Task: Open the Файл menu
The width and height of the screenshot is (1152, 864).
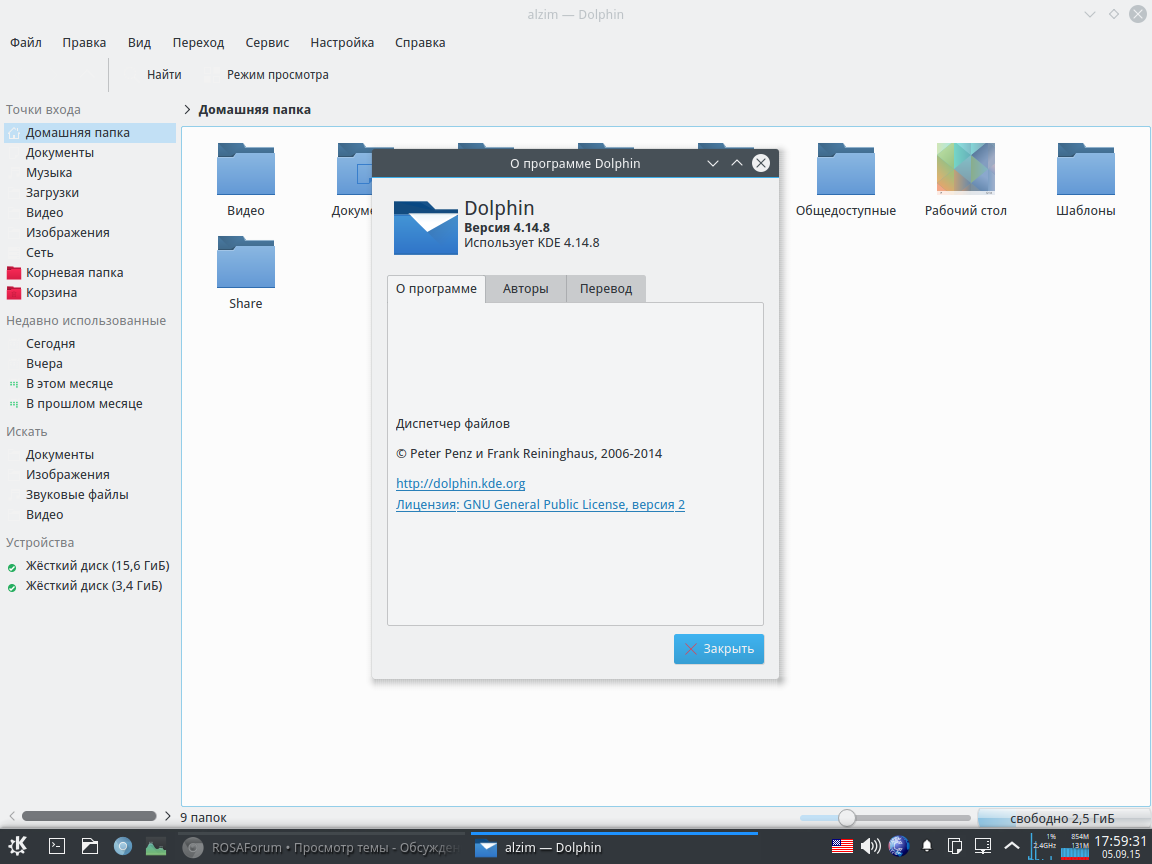Action: [26, 43]
